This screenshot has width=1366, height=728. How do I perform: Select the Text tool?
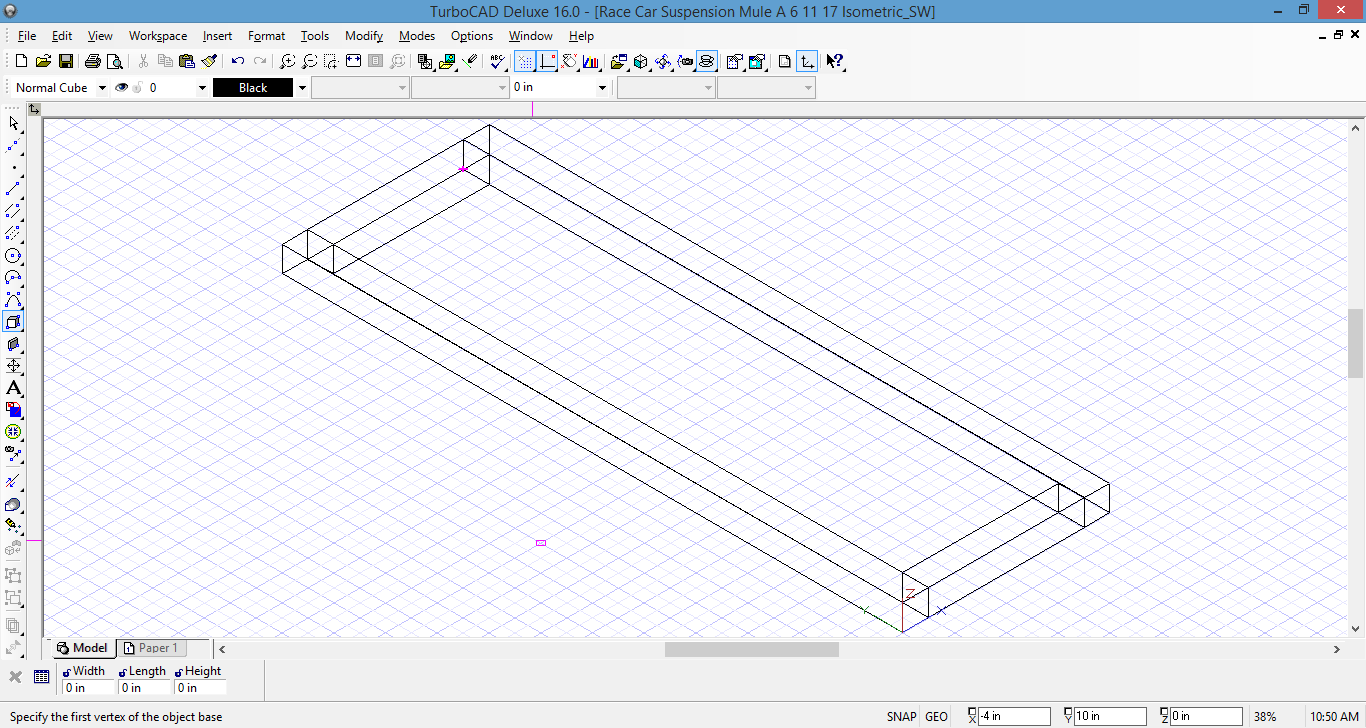click(x=13, y=388)
